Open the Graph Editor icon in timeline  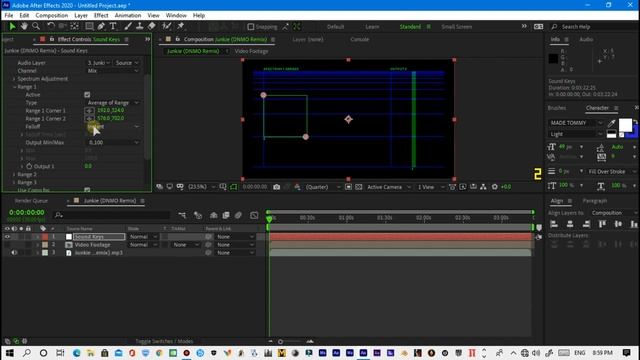point(254,215)
